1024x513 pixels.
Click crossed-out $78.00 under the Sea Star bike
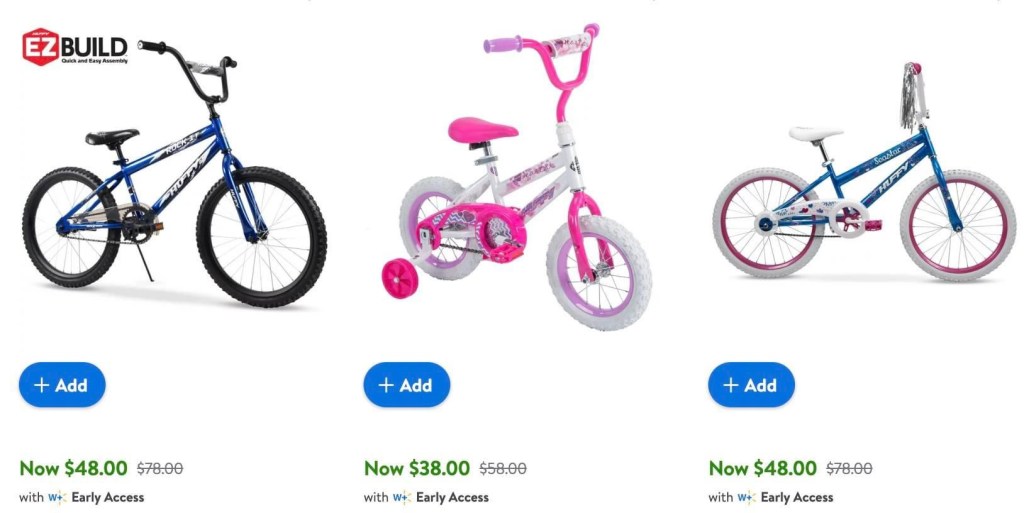pyautogui.click(x=848, y=468)
